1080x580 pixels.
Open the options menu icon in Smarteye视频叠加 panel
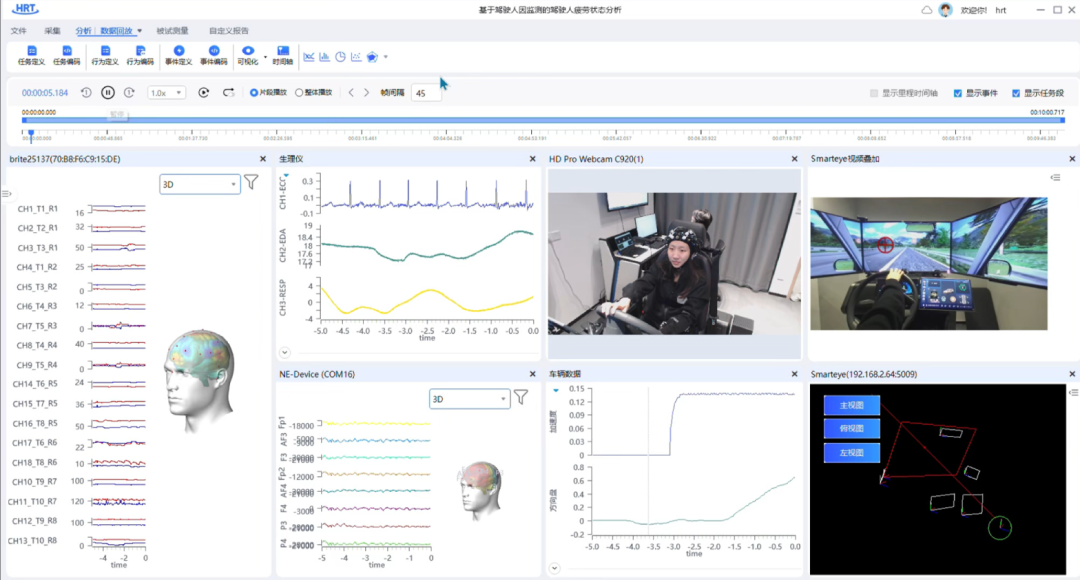coord(1055,178)
